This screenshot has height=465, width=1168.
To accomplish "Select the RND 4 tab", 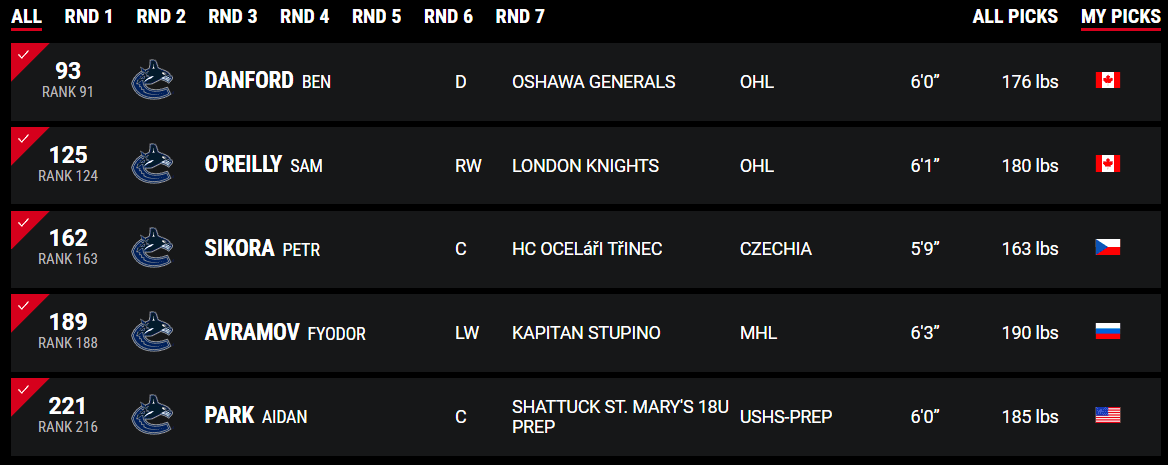I will pyautogui.click(x=305, y=16).
